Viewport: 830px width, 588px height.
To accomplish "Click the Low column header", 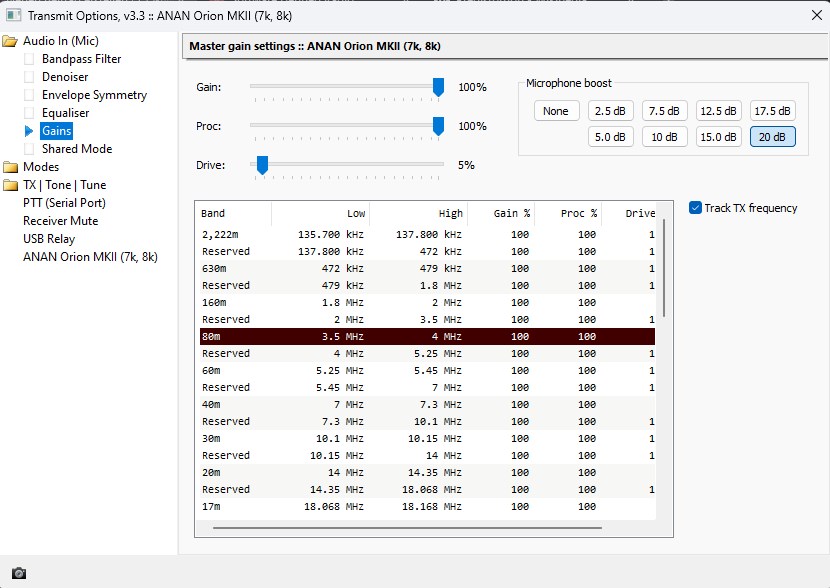I will (321, 213).
